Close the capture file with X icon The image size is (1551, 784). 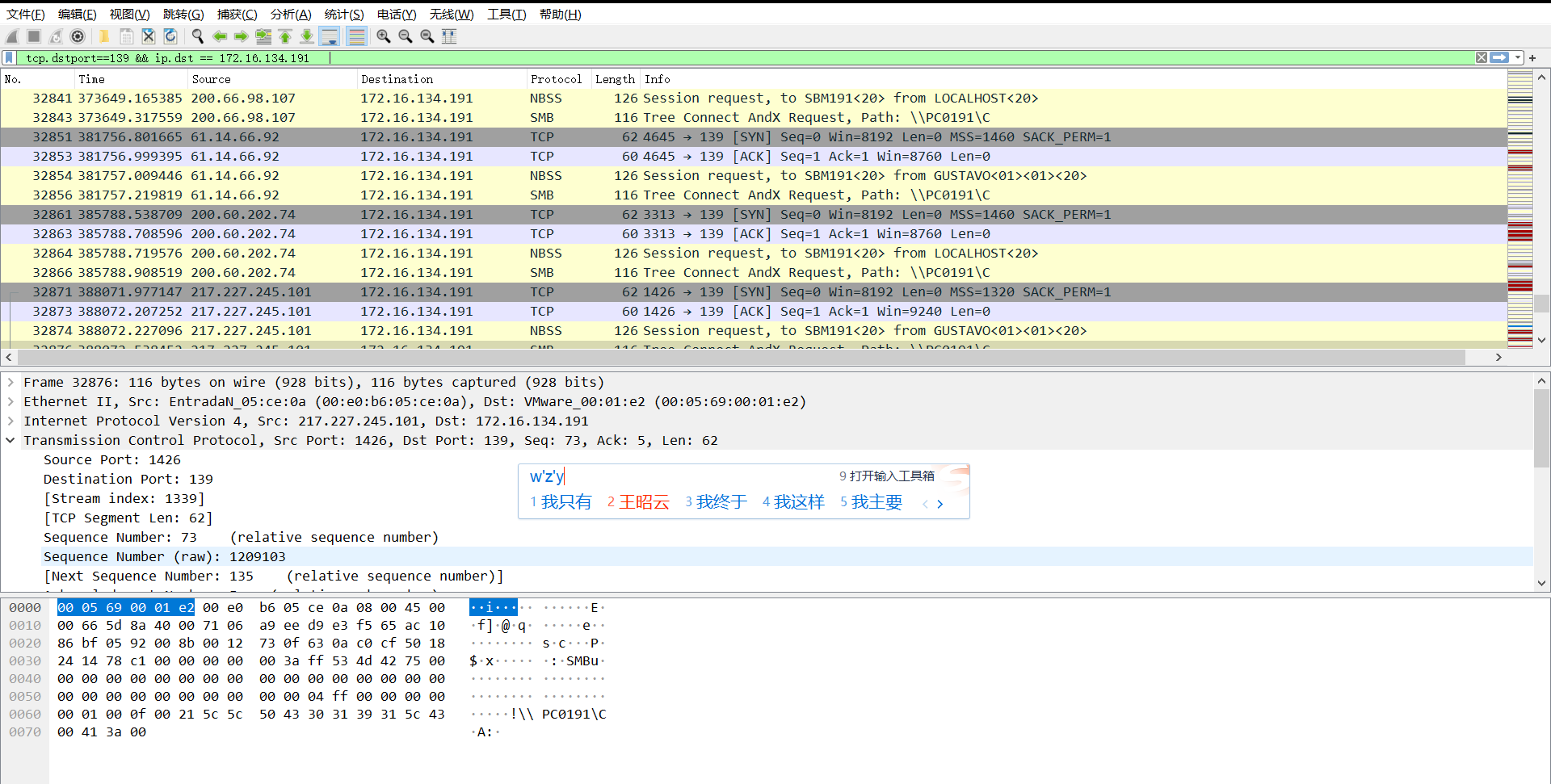point(148,36)
